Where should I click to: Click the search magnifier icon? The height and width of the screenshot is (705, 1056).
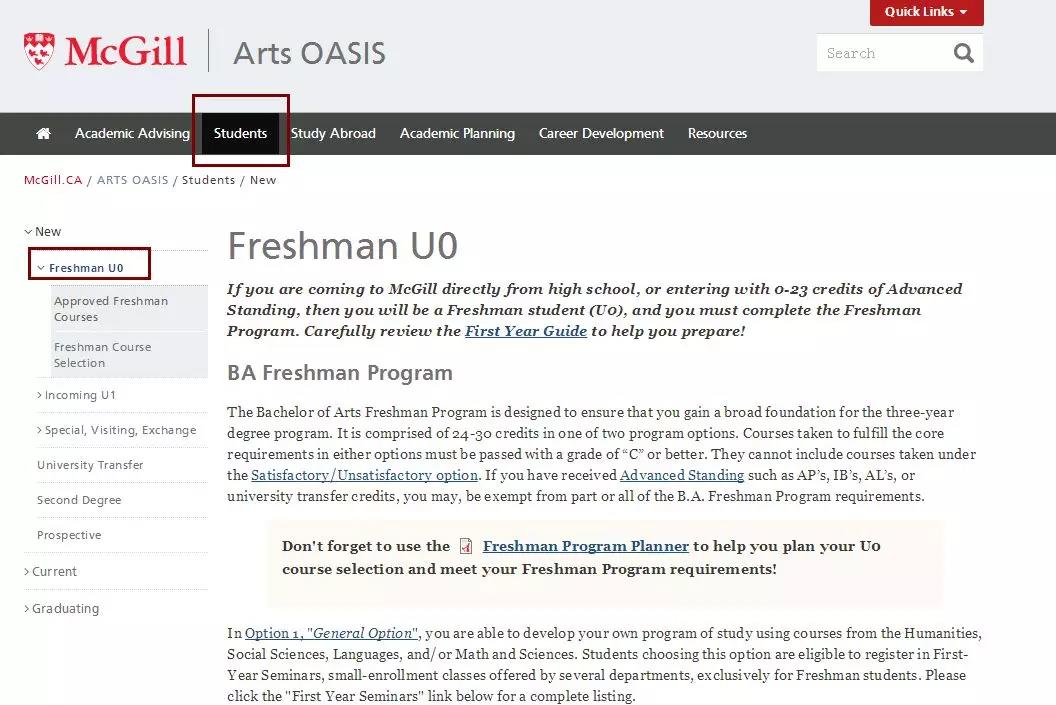[964, 53]
